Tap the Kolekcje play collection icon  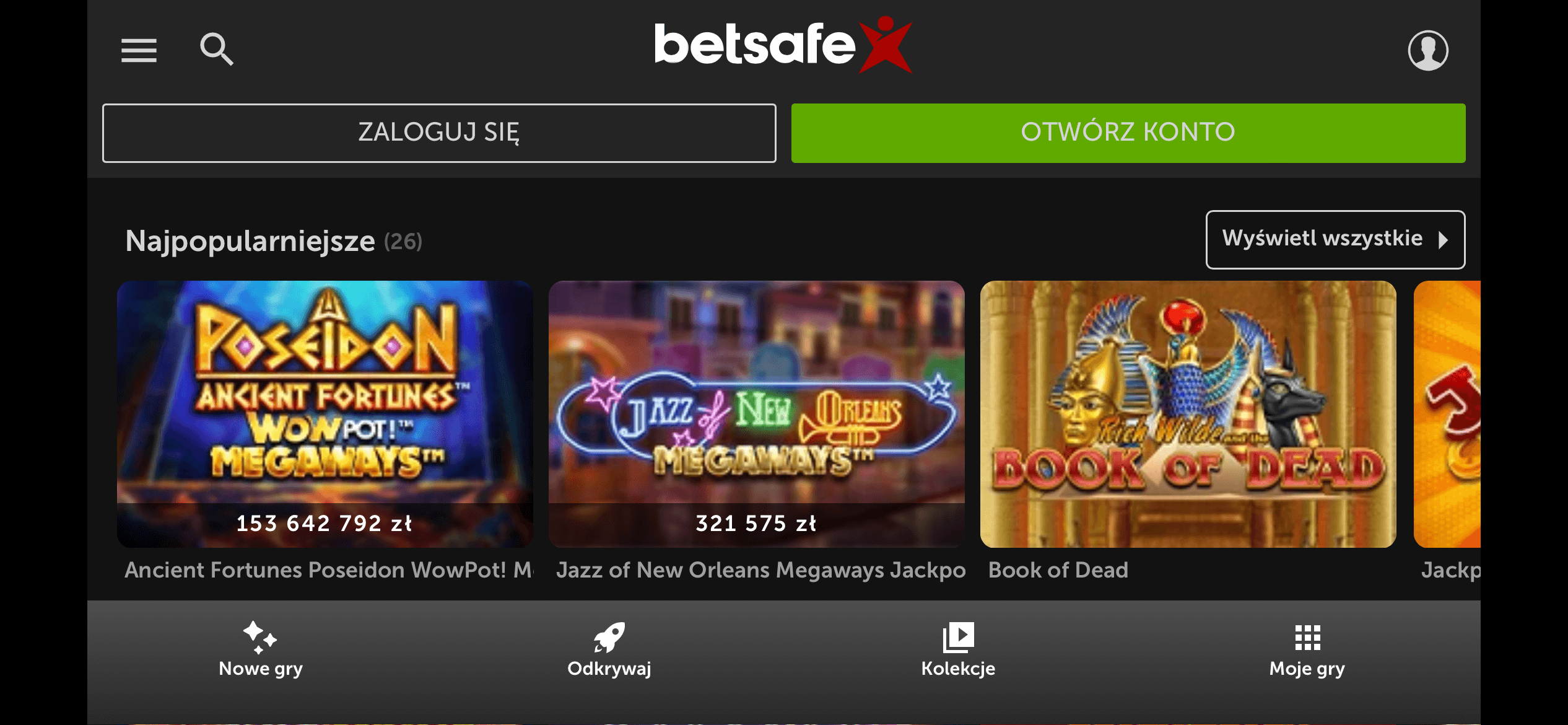(x=958, y=638)
